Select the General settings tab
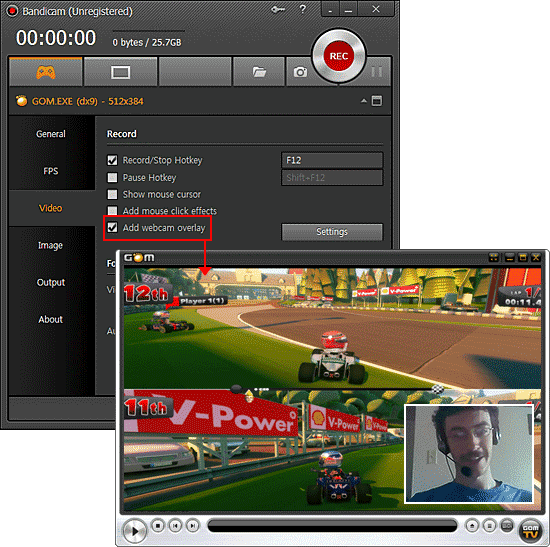The width and height of the screenshot is (550, 547). click(x=51, y=134)
